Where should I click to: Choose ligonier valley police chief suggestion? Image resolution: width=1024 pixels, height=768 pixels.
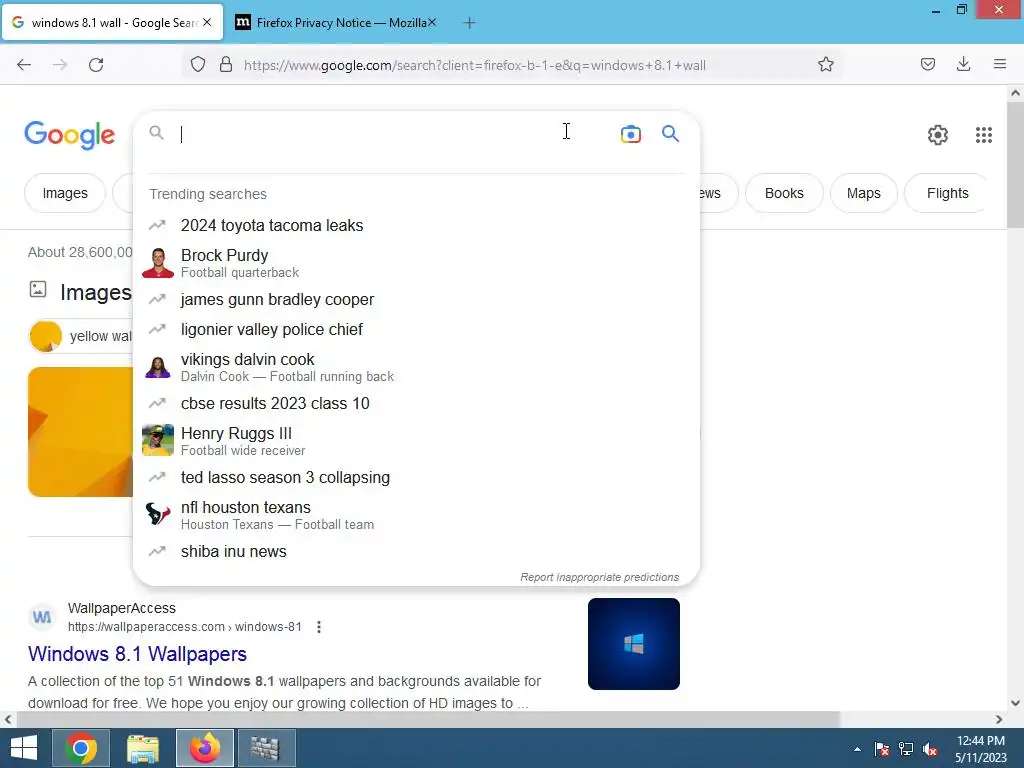tap(416, 329)
